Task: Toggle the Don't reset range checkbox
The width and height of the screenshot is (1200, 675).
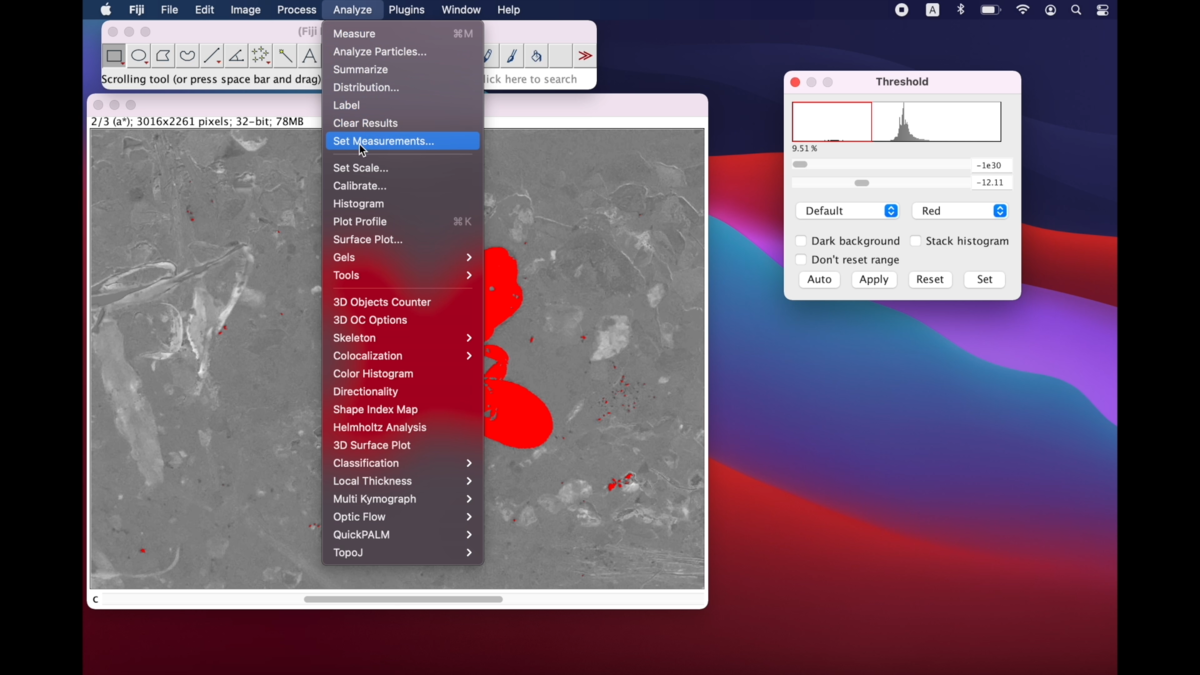Action: pos(801,260)
